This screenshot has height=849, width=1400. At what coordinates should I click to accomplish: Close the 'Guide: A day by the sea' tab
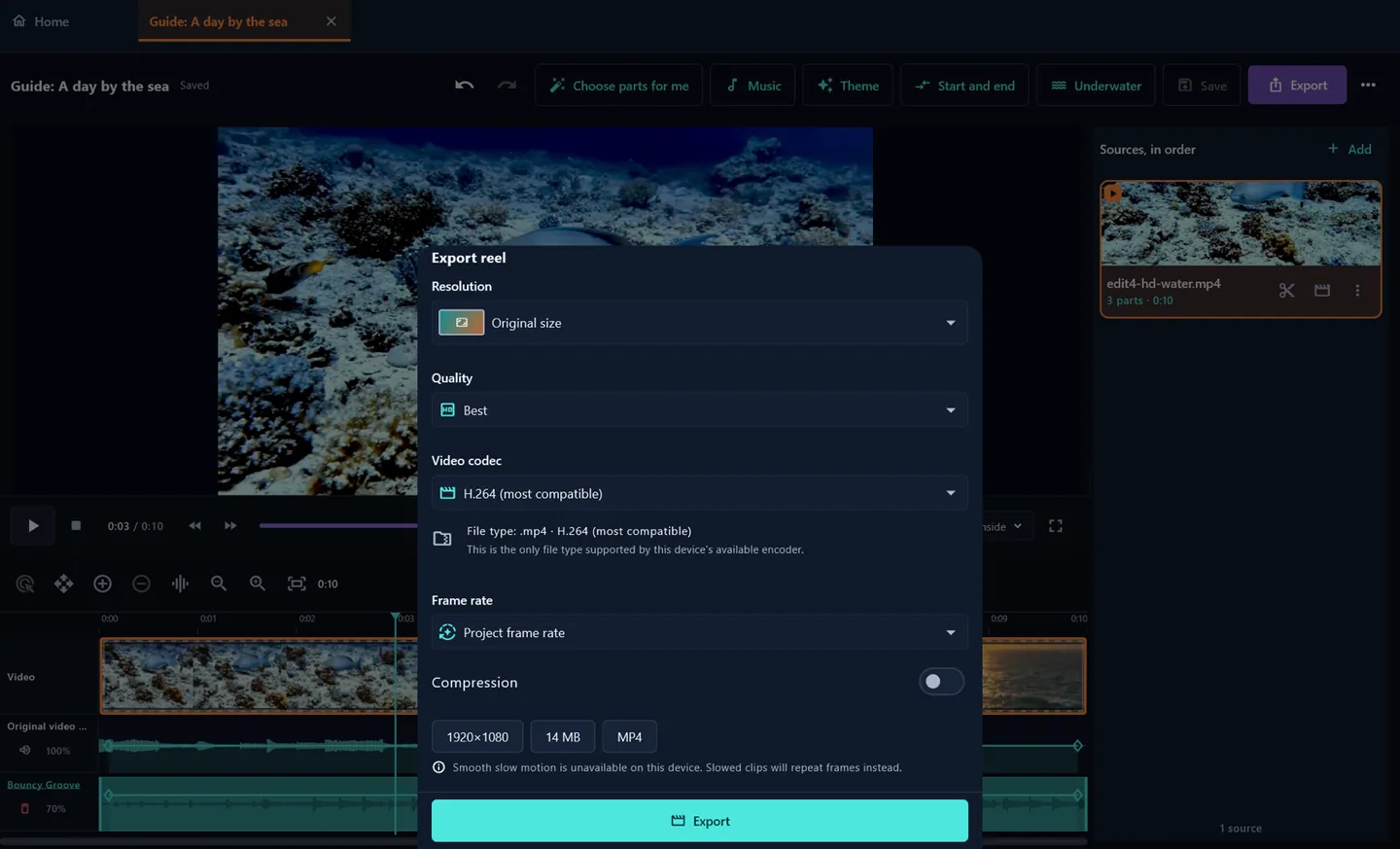[331, 21]
